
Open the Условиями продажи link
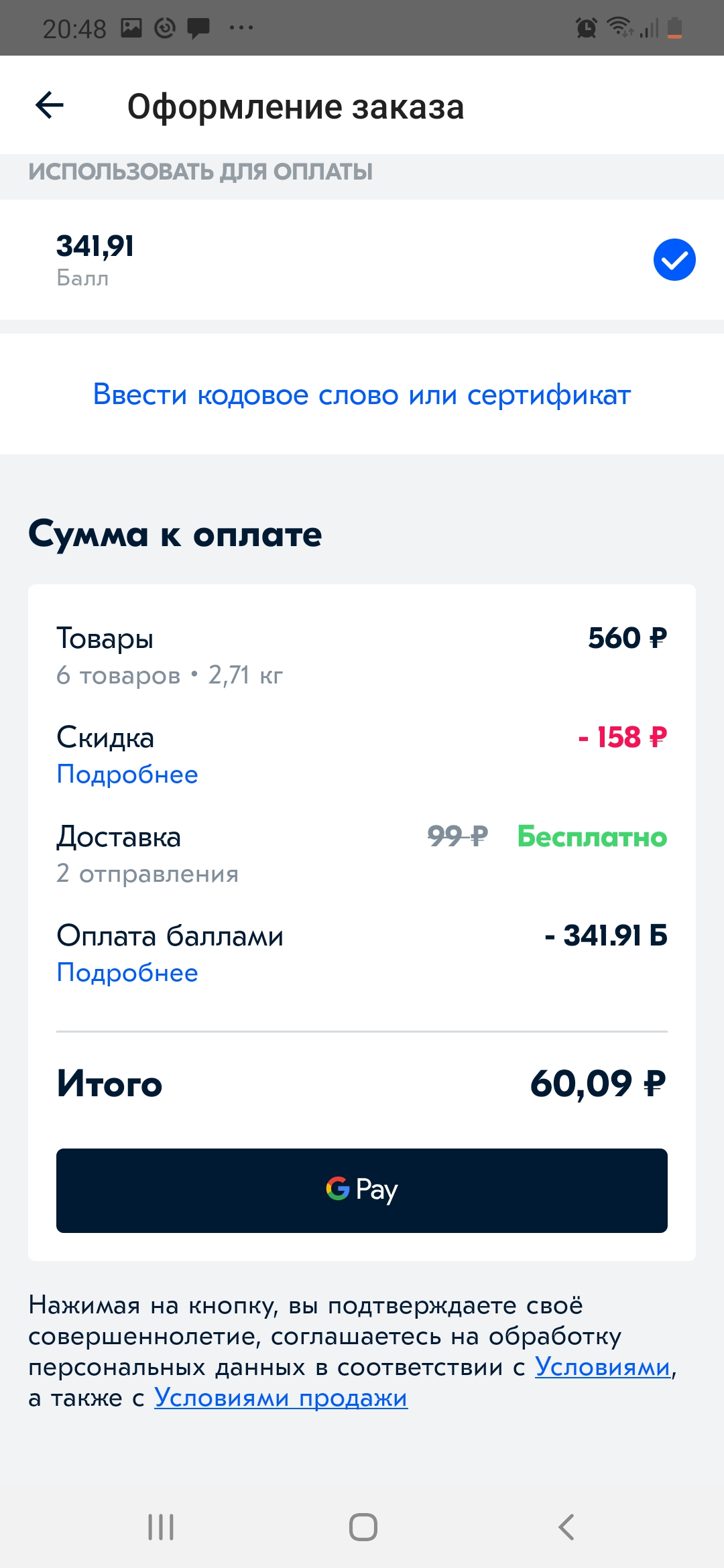(281, 1398)
